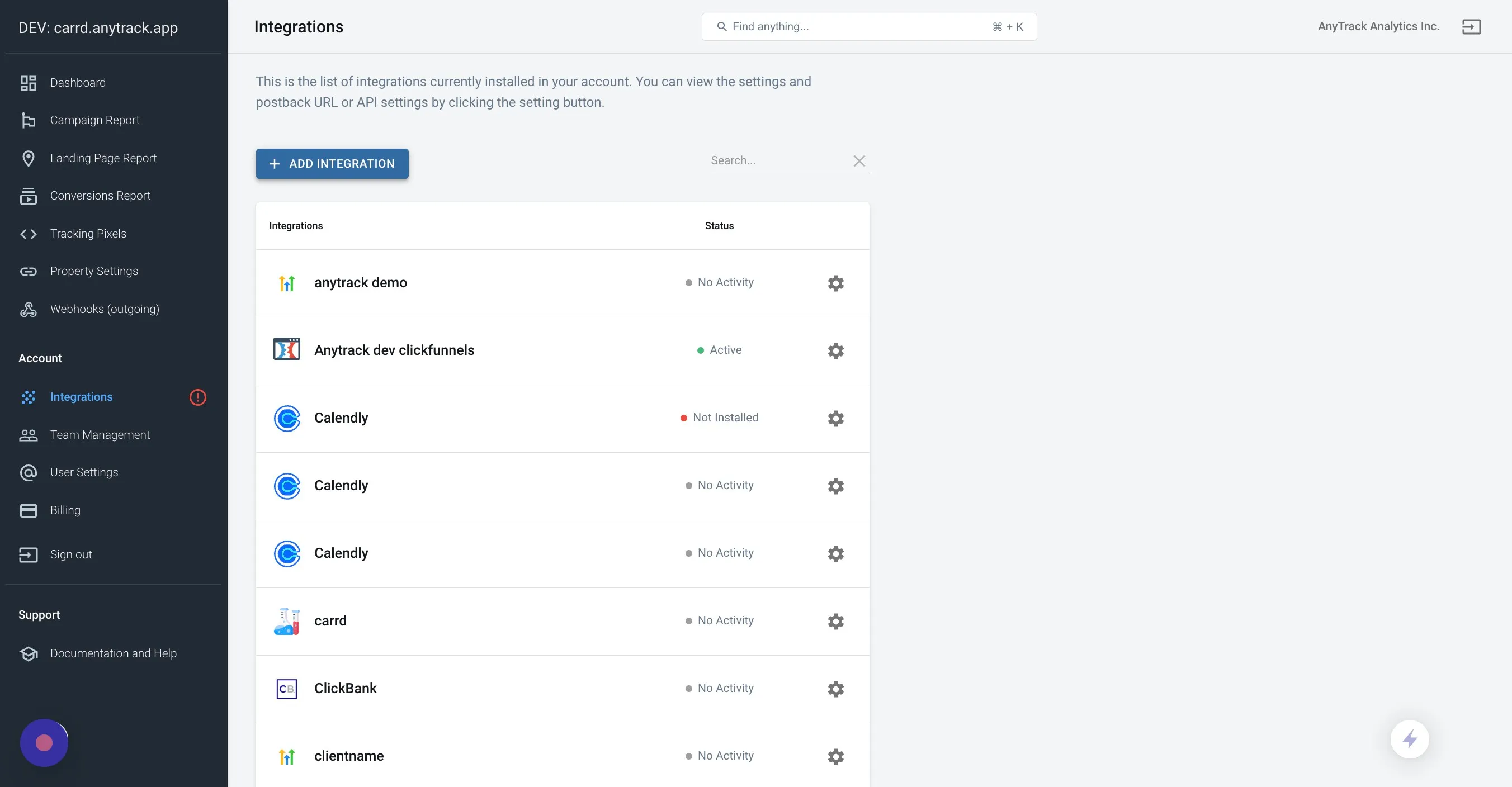This screenshot has height=787, width=1512.
Task: Click the ADD INTEGRATION button
Action: pos(332,164)
